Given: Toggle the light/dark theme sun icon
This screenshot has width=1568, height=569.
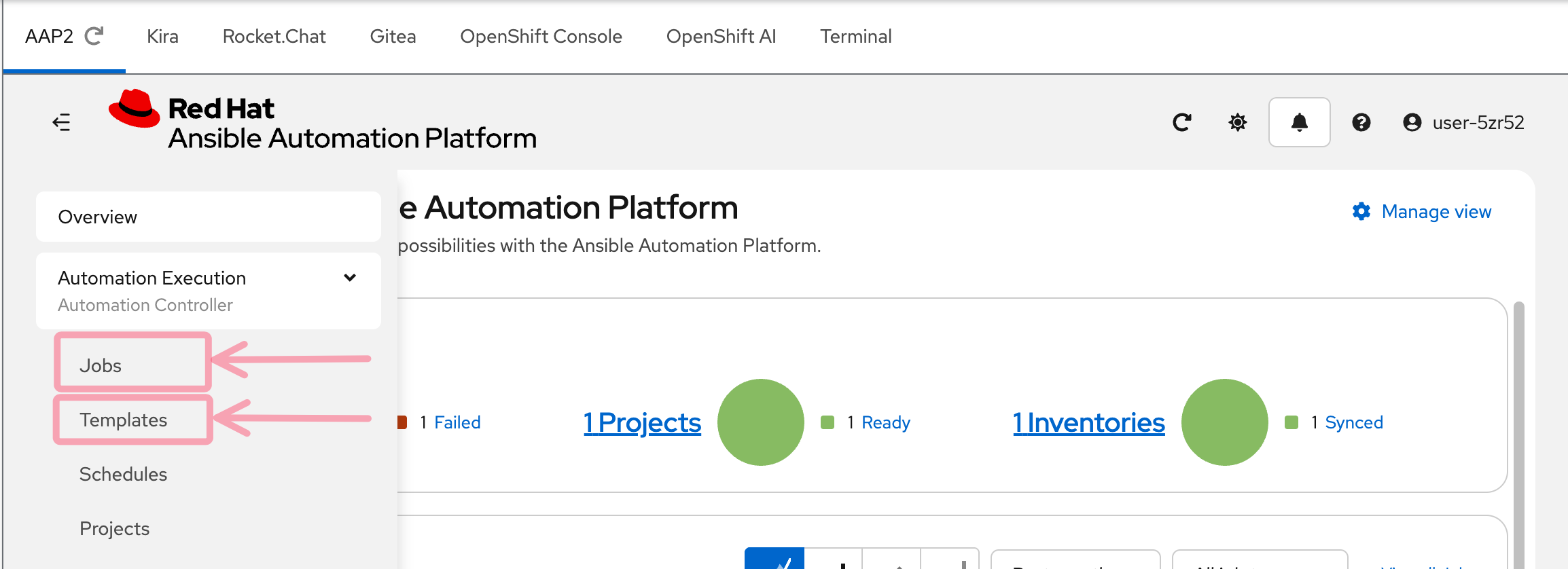Looking at the screenshot, I should coord(1238,122).
